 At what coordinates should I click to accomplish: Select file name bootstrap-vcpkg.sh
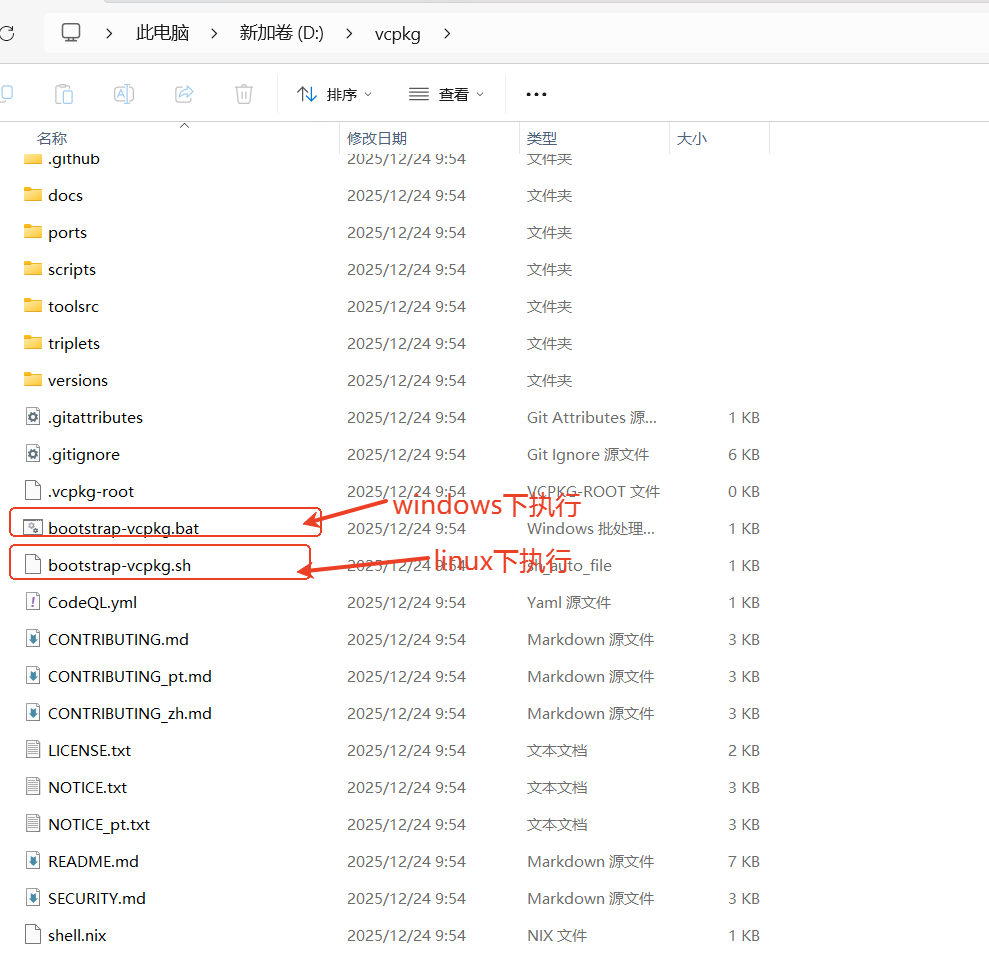point(120,566)
